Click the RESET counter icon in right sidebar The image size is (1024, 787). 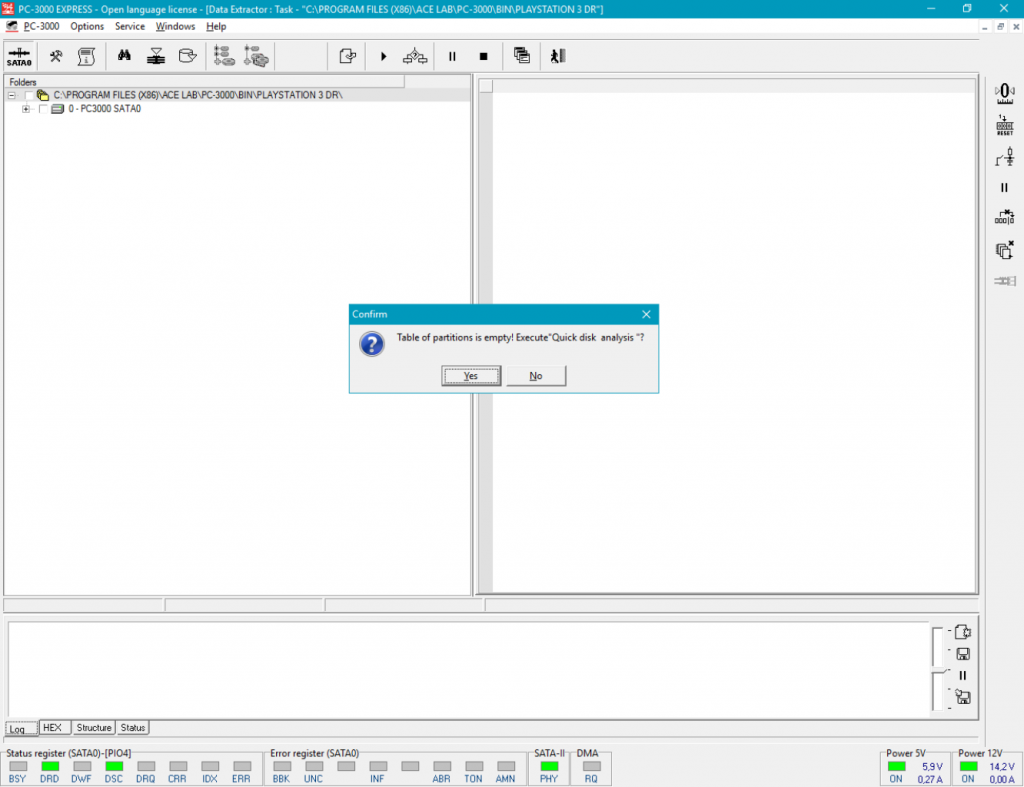coord(1005,125)
